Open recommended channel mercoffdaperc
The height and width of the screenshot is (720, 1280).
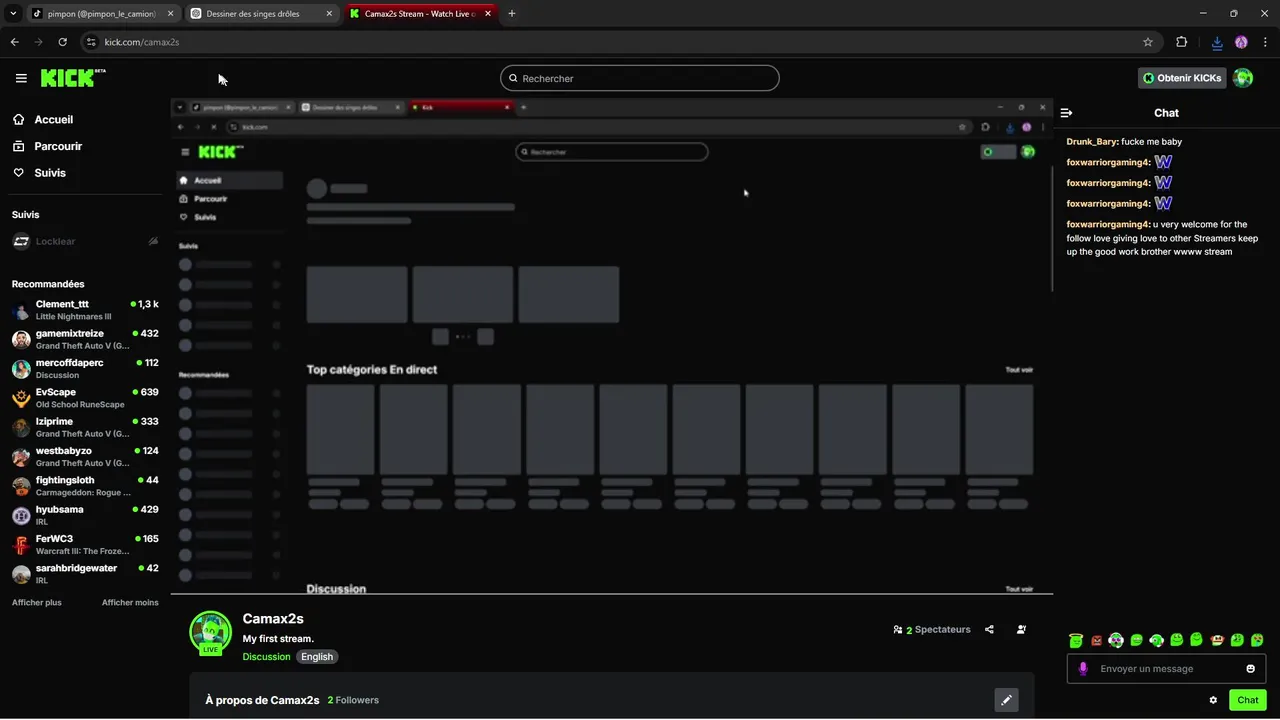tap(85, 369)
